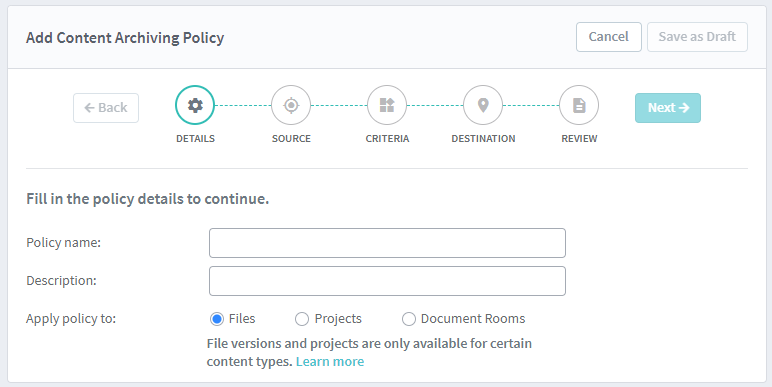Select the Files radio button
Image resolution: width=772 pixels, height=387 pixels.
(x=217, y=319)
